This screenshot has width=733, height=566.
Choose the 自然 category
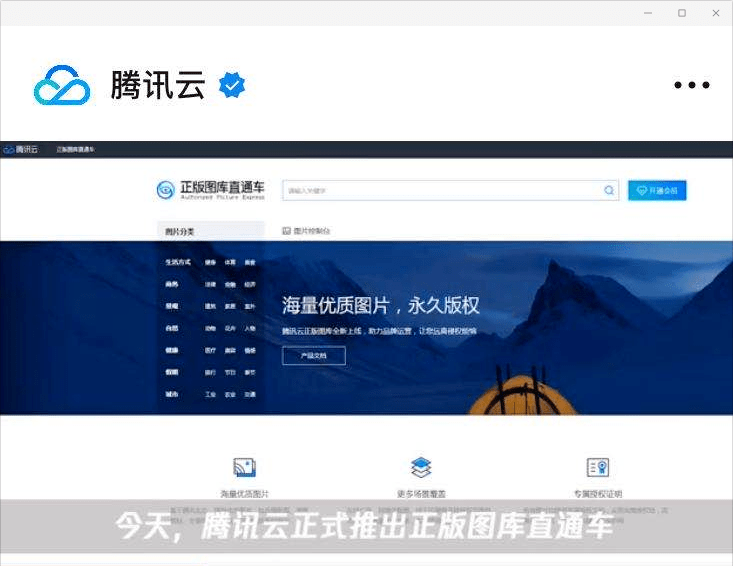tap(172, 328)
